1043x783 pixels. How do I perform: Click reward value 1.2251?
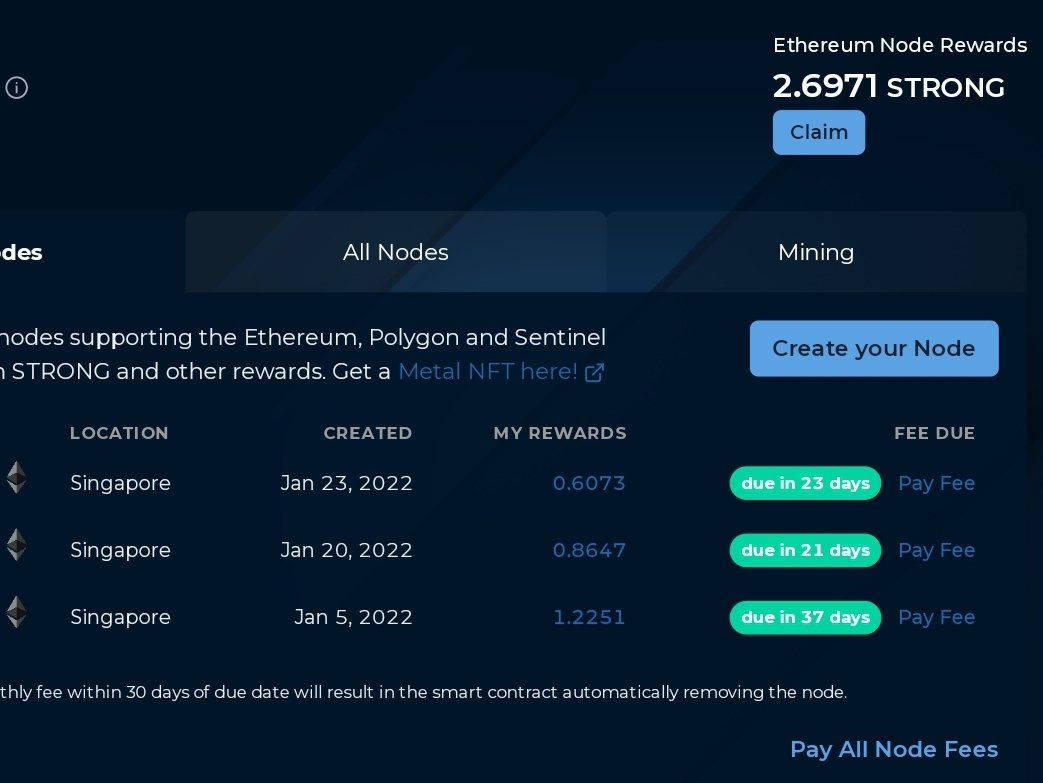pyautogui.click(x=589, y=617)
